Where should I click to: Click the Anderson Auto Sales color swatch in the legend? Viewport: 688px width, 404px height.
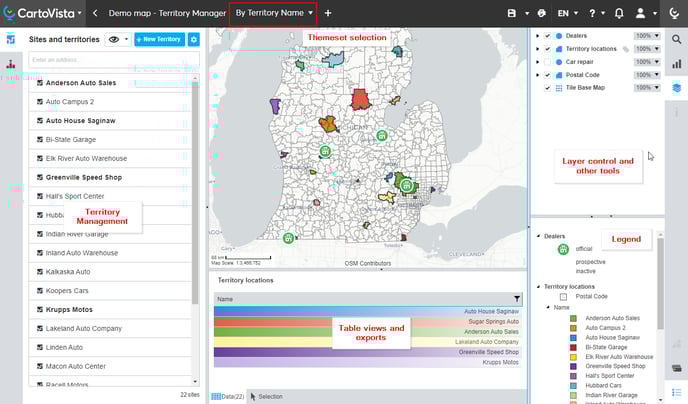(573, 318)
